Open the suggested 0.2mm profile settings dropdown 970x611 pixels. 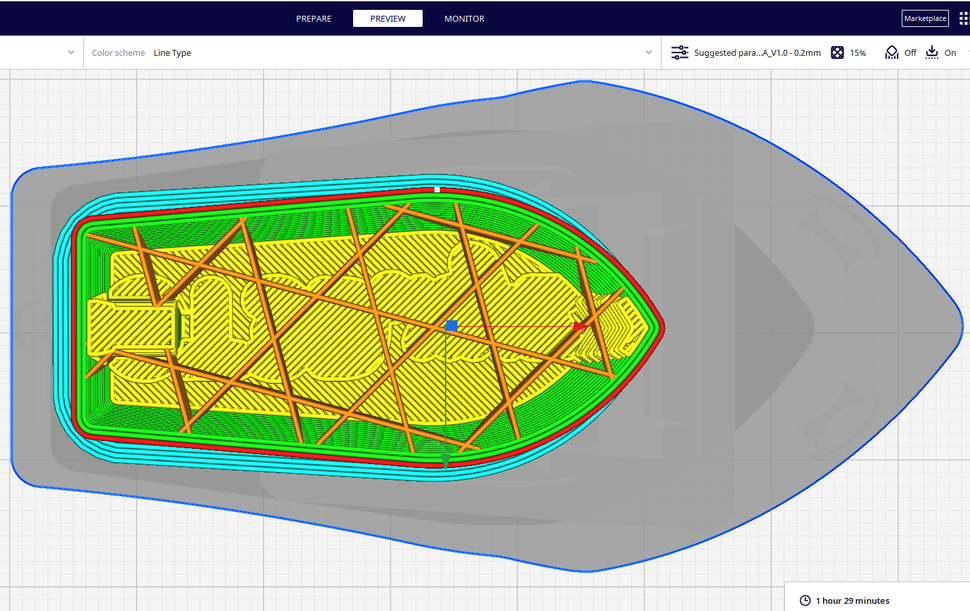[760, 52]
